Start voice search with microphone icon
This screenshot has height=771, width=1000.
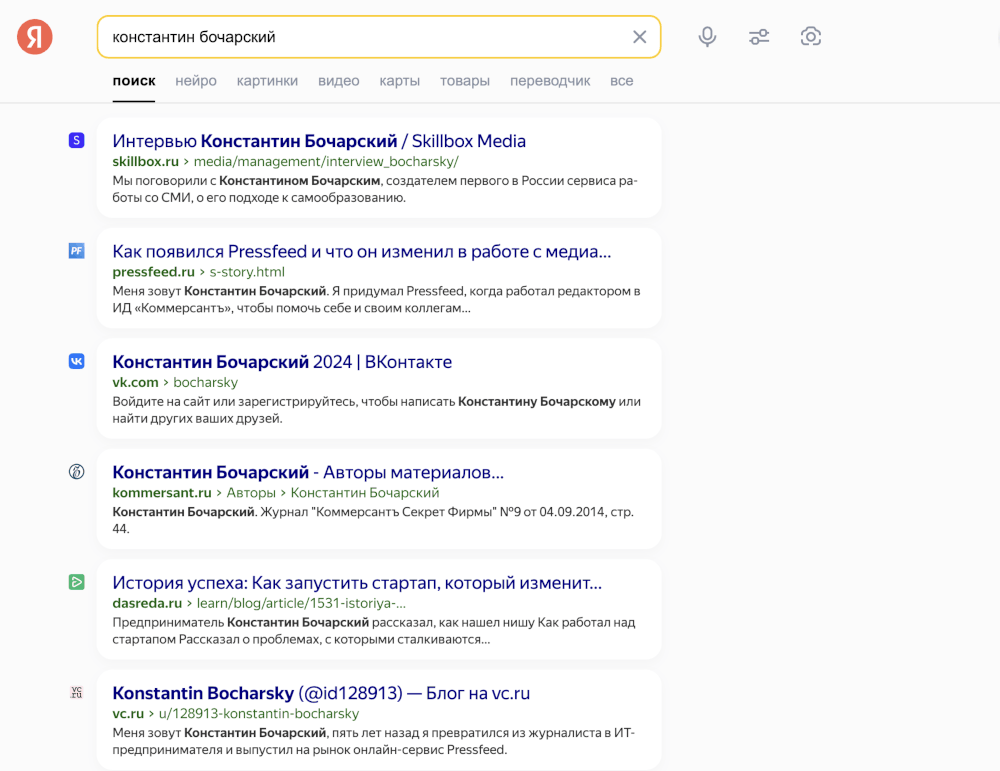707,36
